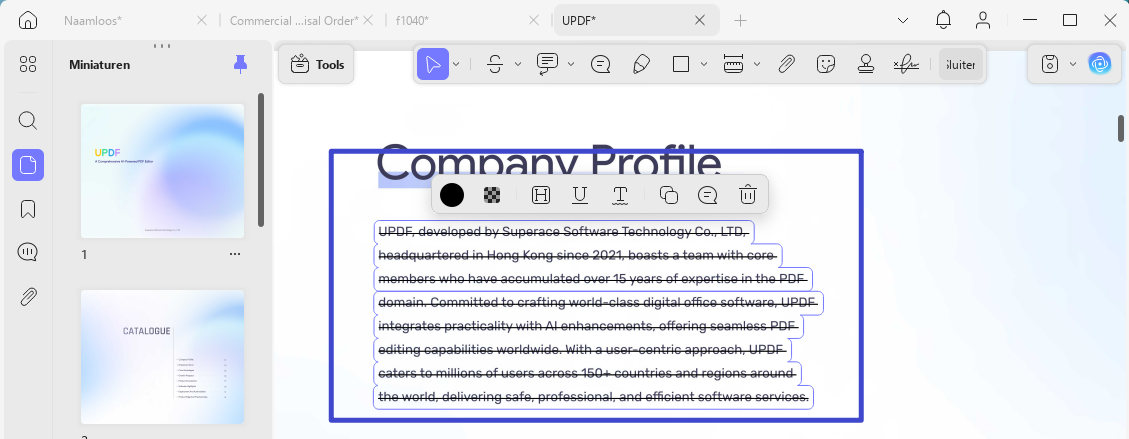Open the black color swatch

pos(451,195)
